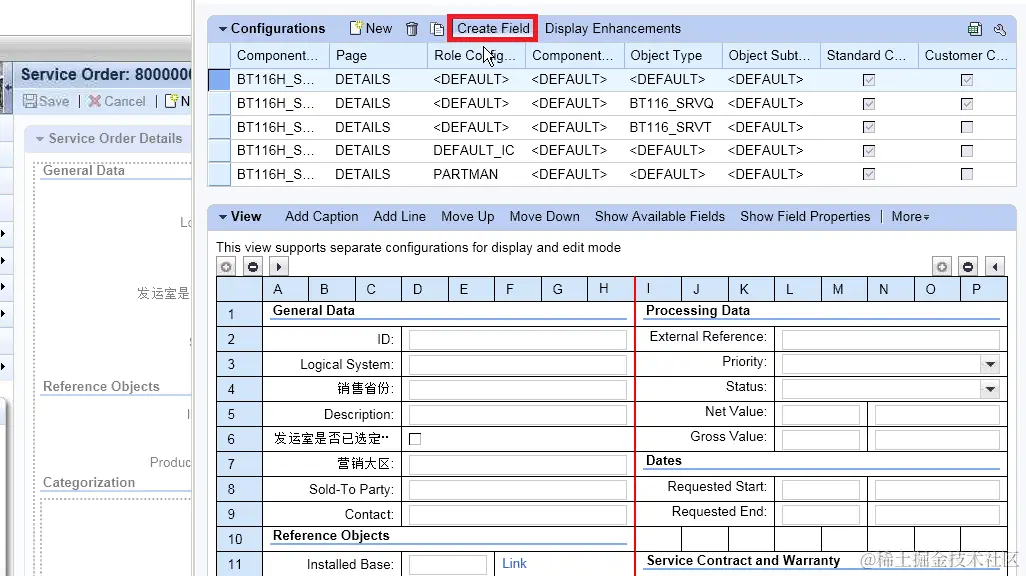
Task: Click Add Line in View toolbar
Action: pyautogui.click(x=399, y=216)
